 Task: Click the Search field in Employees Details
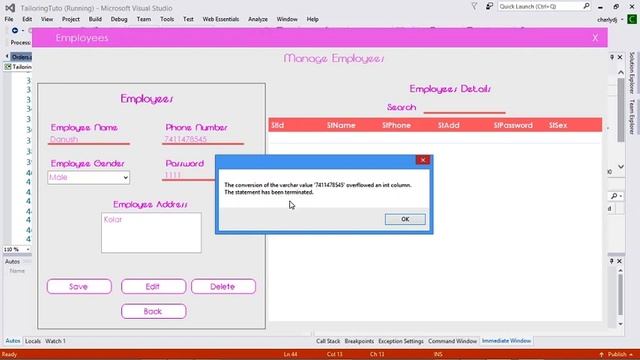(x=464, y=108)
